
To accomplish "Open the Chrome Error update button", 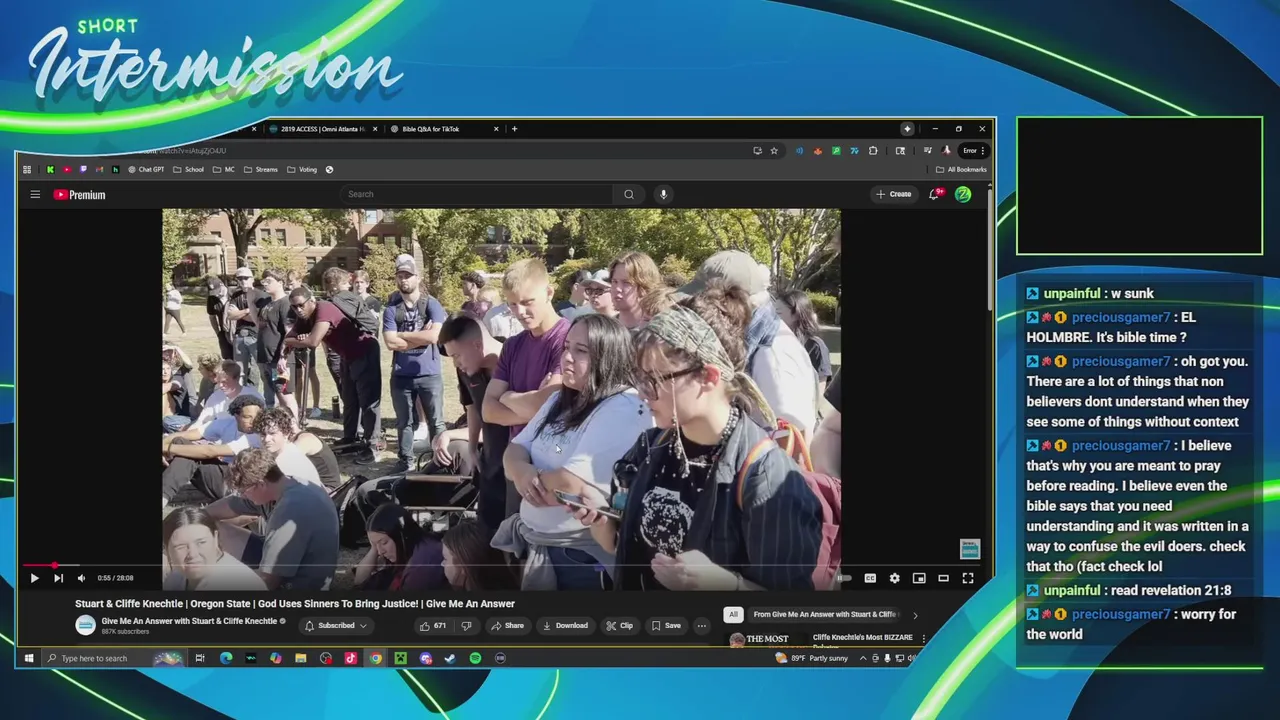I will 974,151.
